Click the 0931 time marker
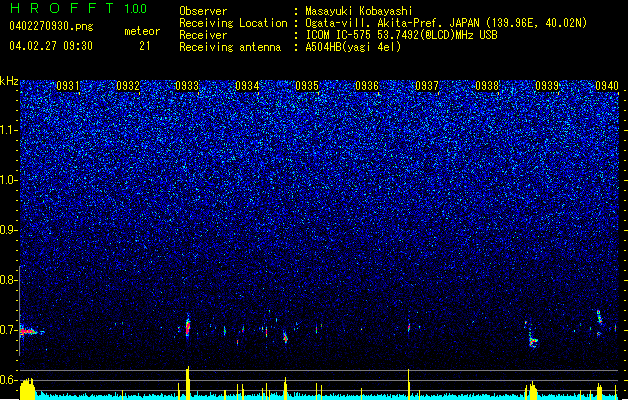 tap(68, 86)
